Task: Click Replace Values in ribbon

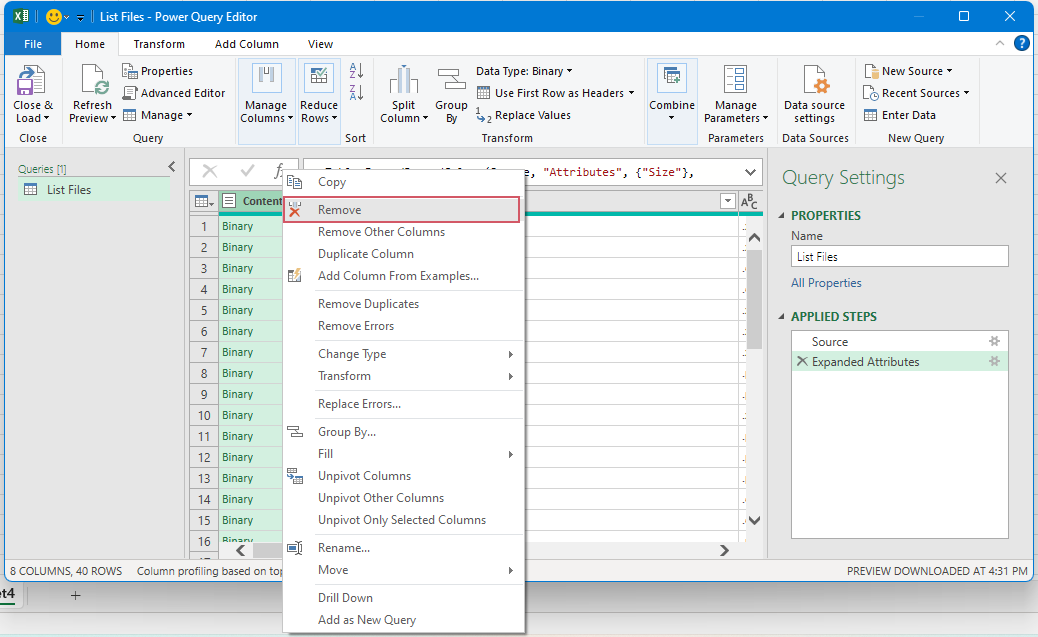Action: [523, 115]
